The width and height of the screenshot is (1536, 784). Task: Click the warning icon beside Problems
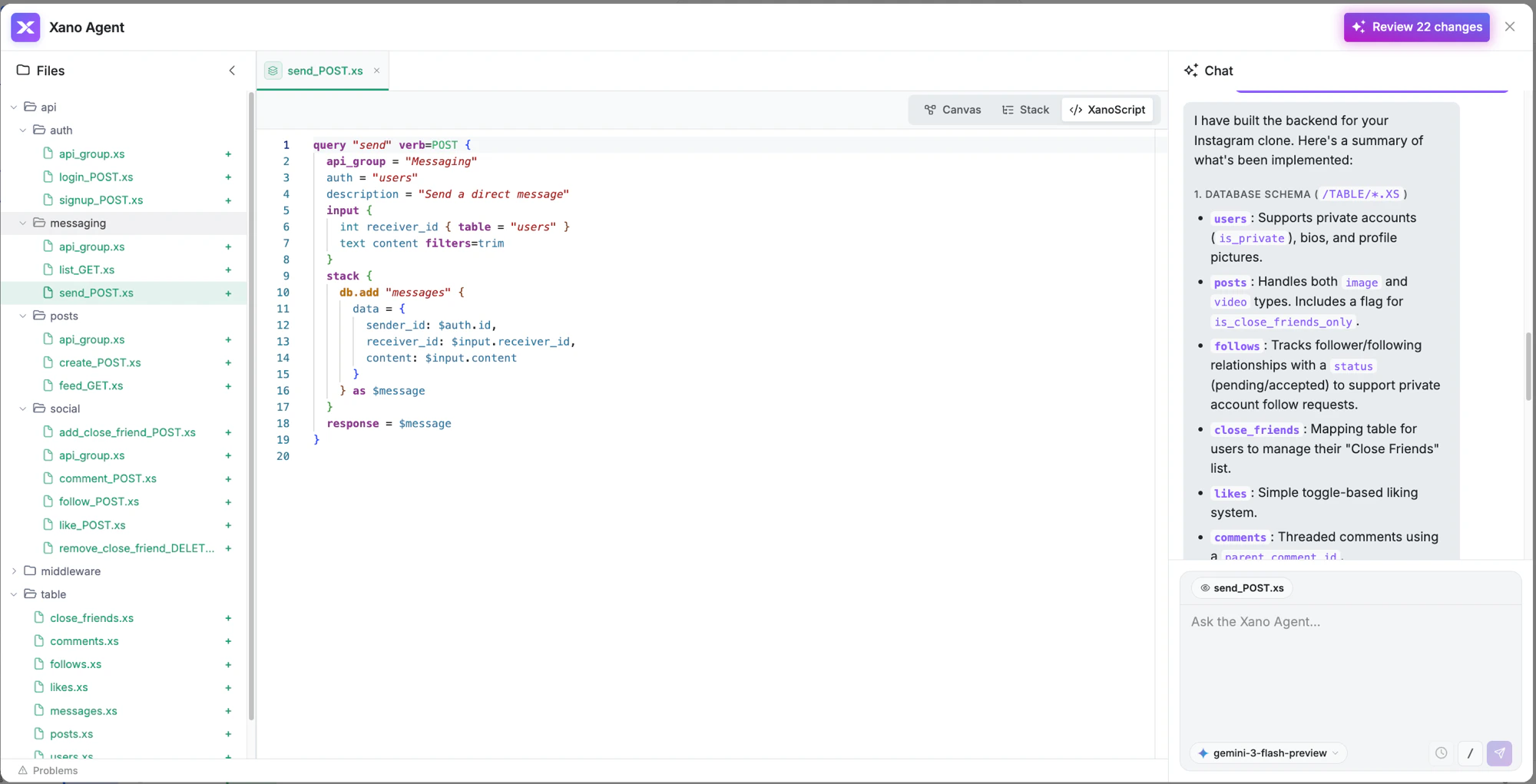[25, 770]
